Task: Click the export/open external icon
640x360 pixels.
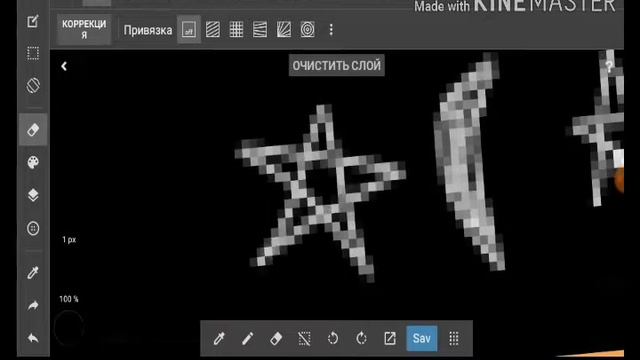Action: [x=390, y=338]
